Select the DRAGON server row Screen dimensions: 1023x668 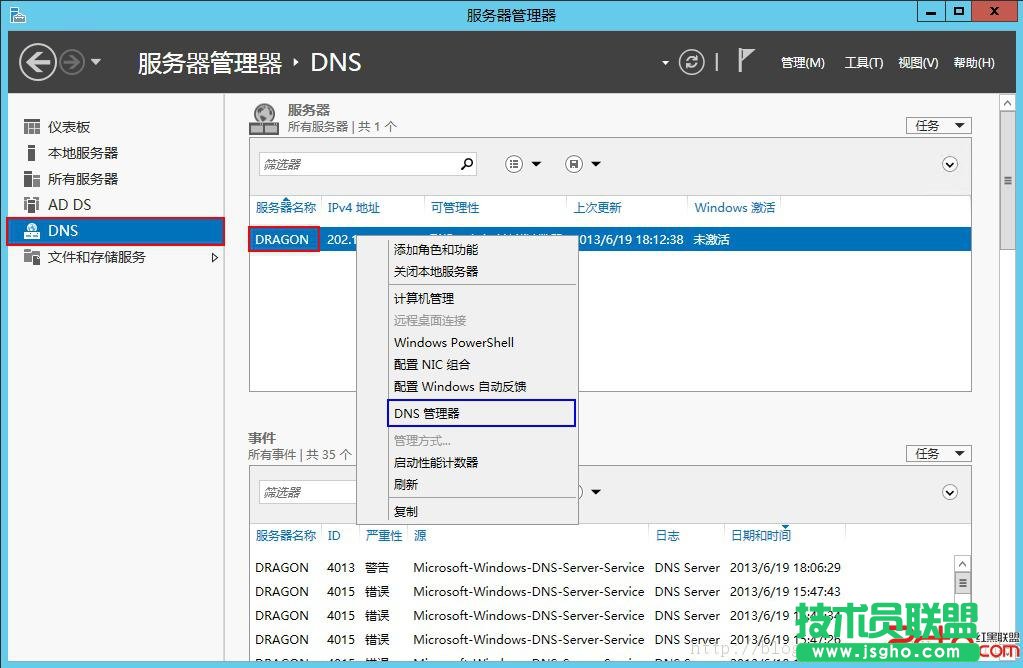(x=283, y=240)
